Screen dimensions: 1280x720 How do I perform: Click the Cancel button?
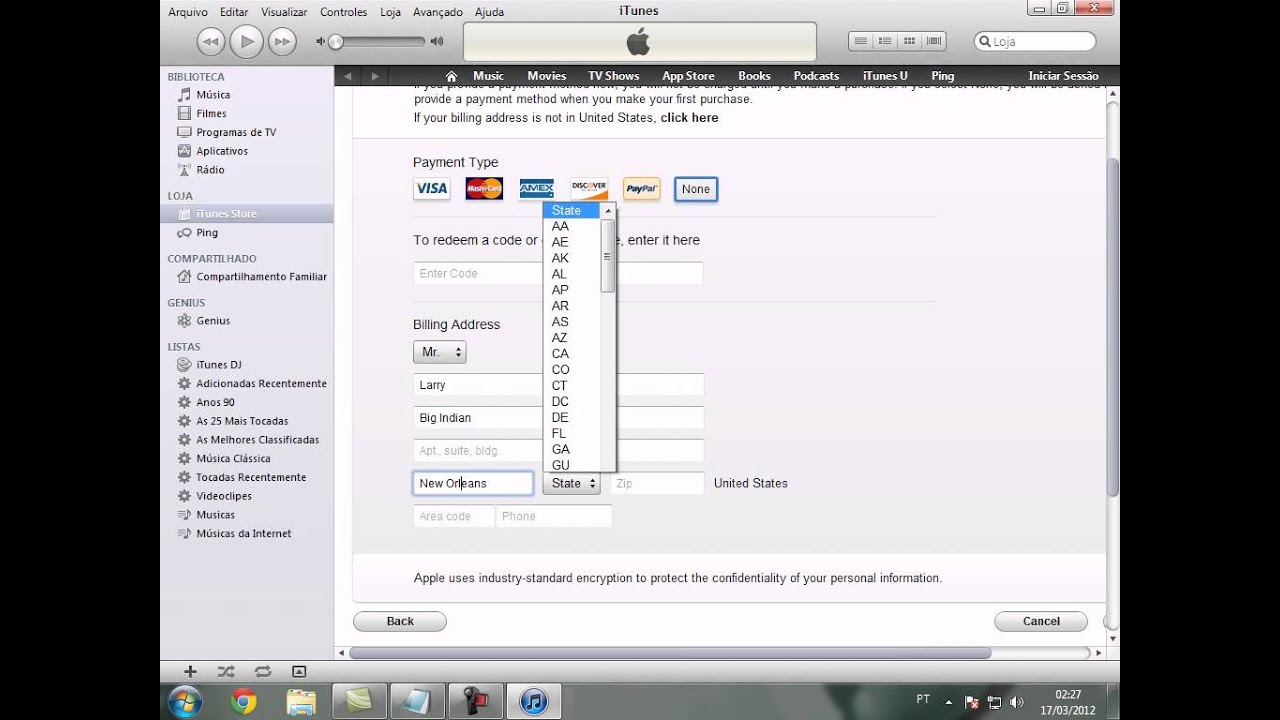(1041, 621)
